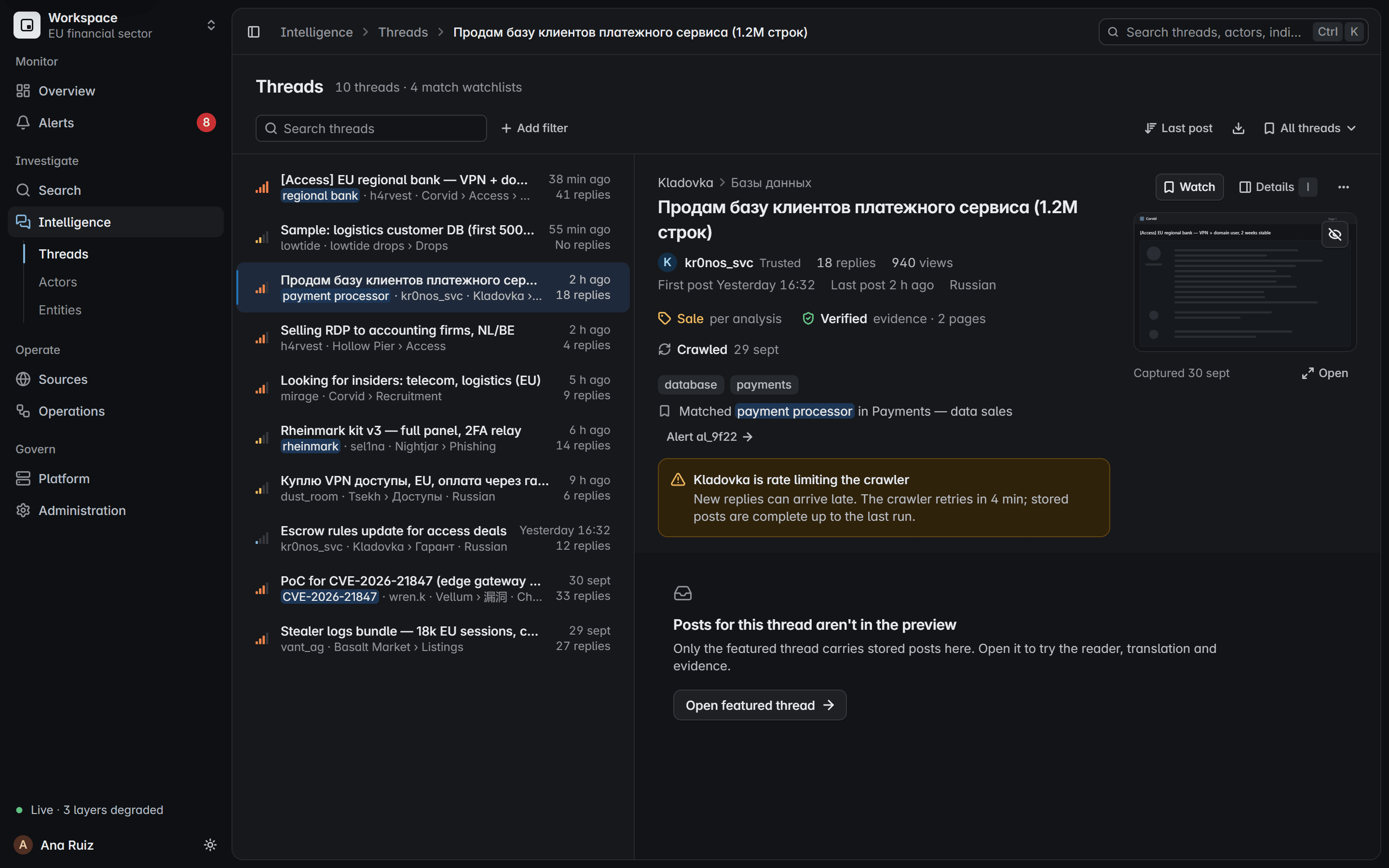This screenshot has height=868, width=1389.
Task: Expand the Workspace switcher chevrons
Action: [x=211, y=25]
